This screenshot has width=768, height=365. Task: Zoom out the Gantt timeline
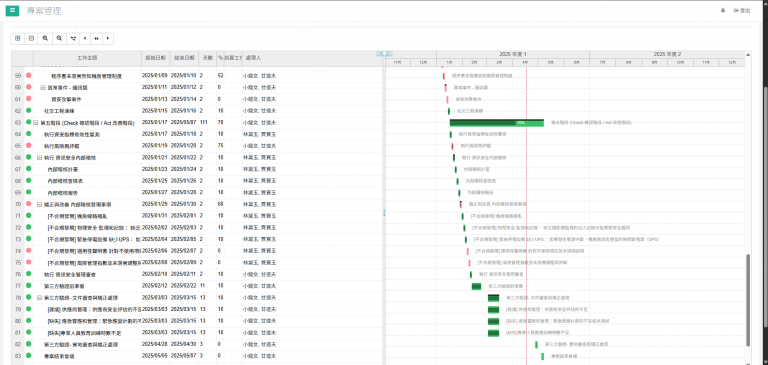[59, 38]
